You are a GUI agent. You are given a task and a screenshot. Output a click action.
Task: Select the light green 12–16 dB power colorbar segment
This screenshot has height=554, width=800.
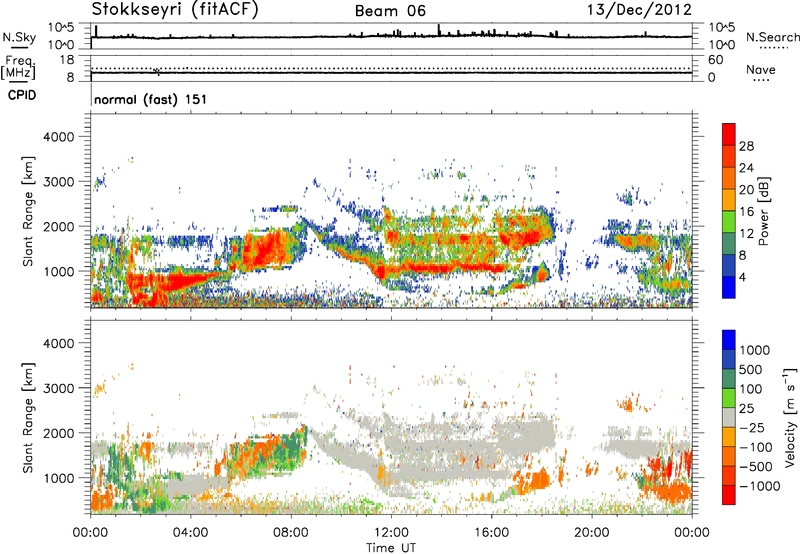tap(729, 222)
